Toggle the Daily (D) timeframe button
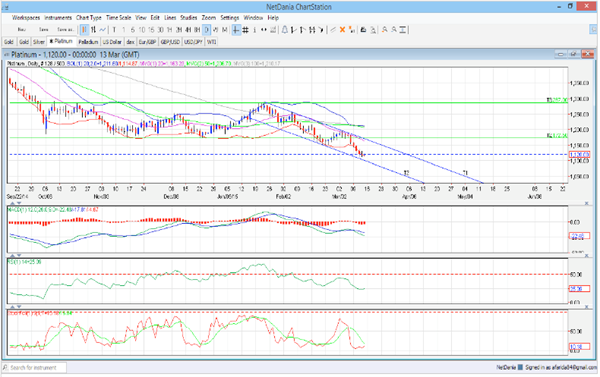 point(206,29)
